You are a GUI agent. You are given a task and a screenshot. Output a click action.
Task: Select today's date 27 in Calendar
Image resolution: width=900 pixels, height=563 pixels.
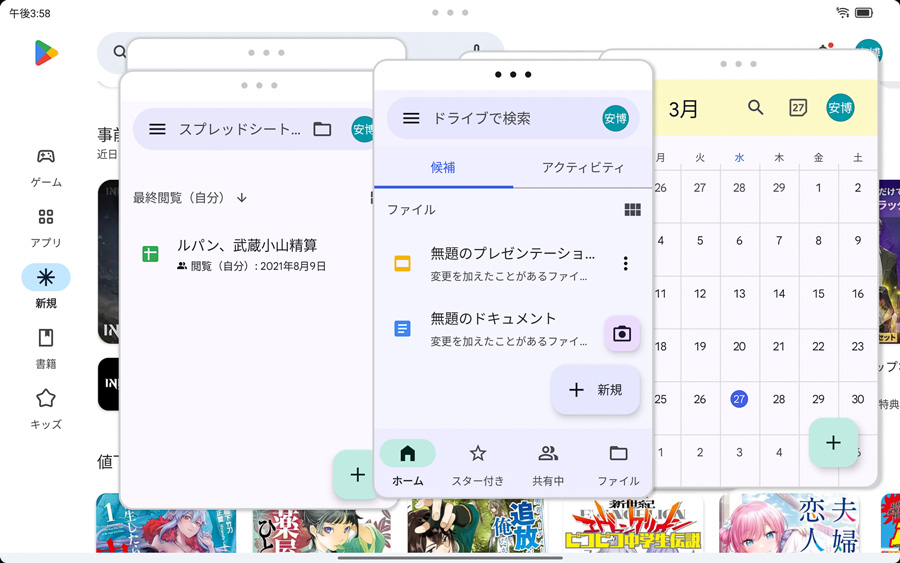(739, 399)
